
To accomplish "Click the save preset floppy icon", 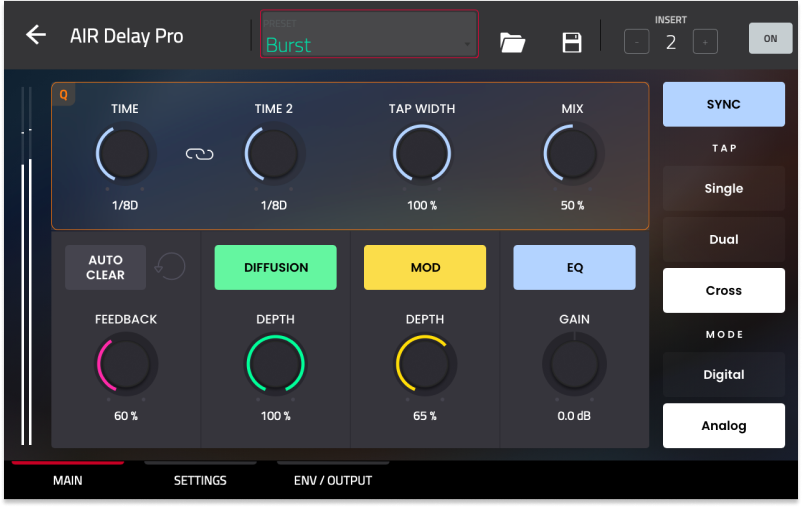I will coord(572,42).
